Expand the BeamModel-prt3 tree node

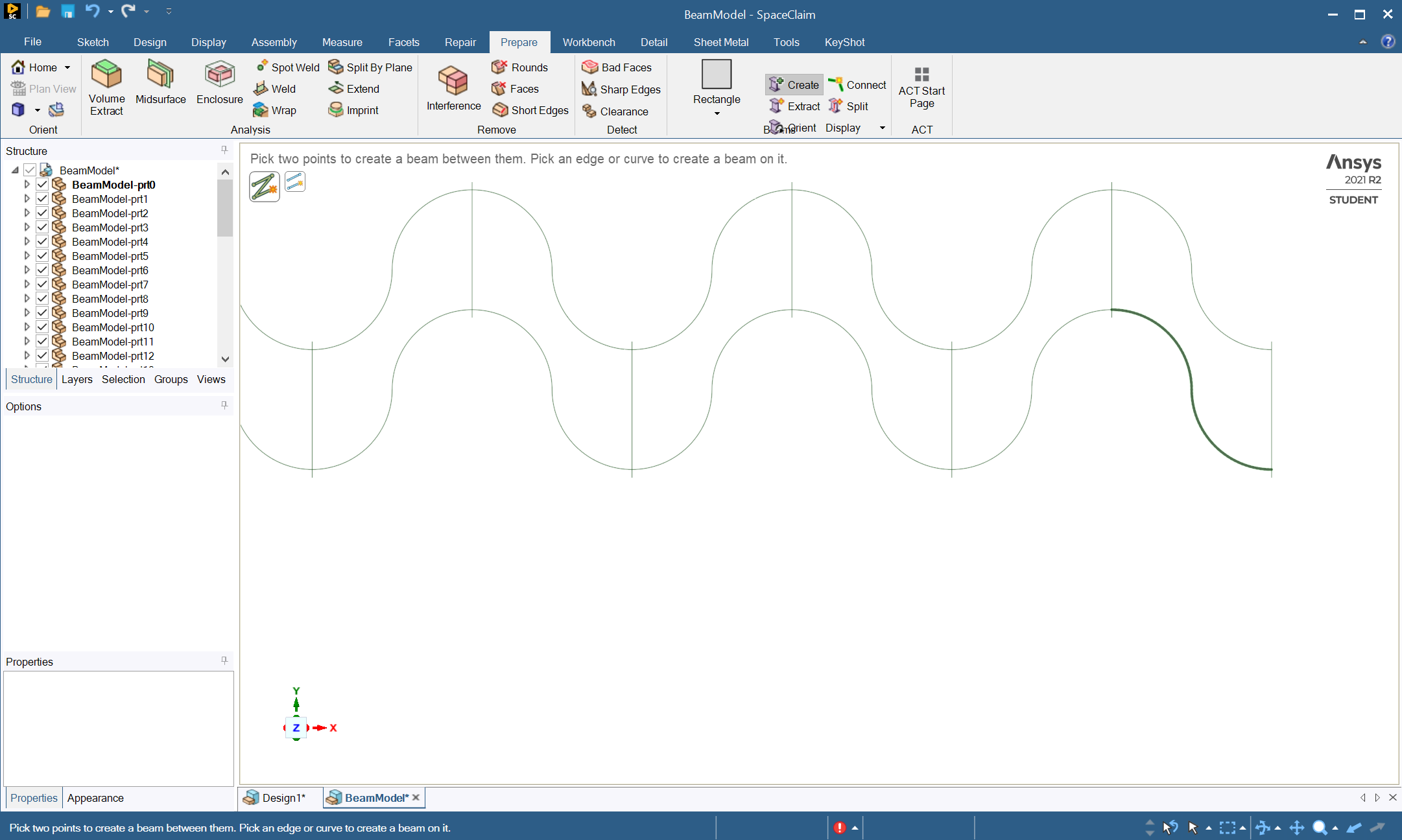27,227
